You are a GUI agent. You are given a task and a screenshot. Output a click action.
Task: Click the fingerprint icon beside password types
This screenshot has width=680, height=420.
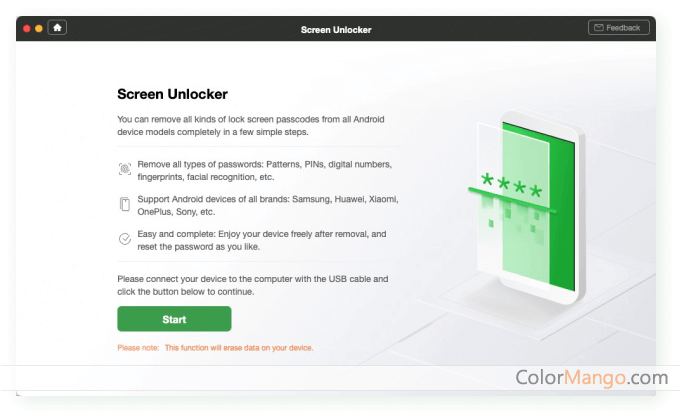125,169
